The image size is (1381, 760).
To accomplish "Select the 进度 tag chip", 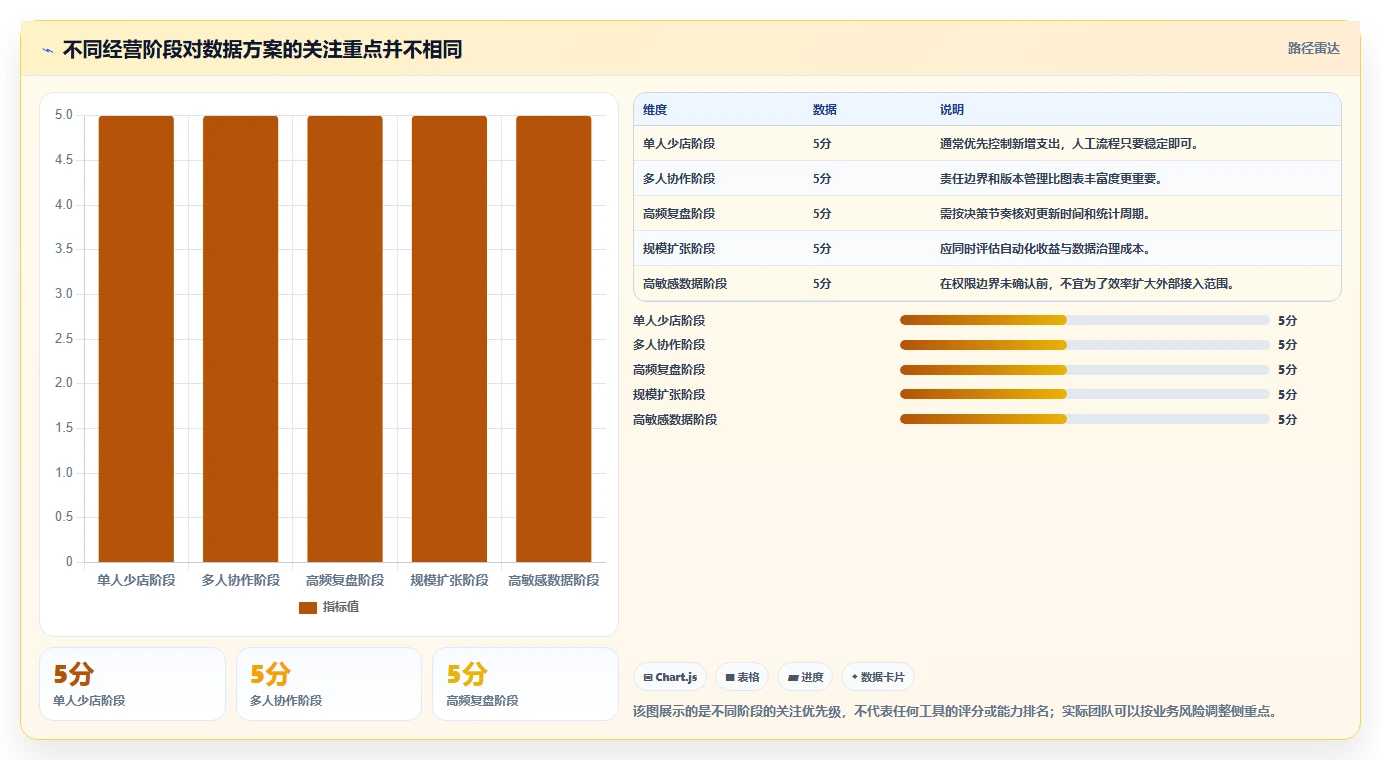I will pyautogui.click(x=805, y=677).
